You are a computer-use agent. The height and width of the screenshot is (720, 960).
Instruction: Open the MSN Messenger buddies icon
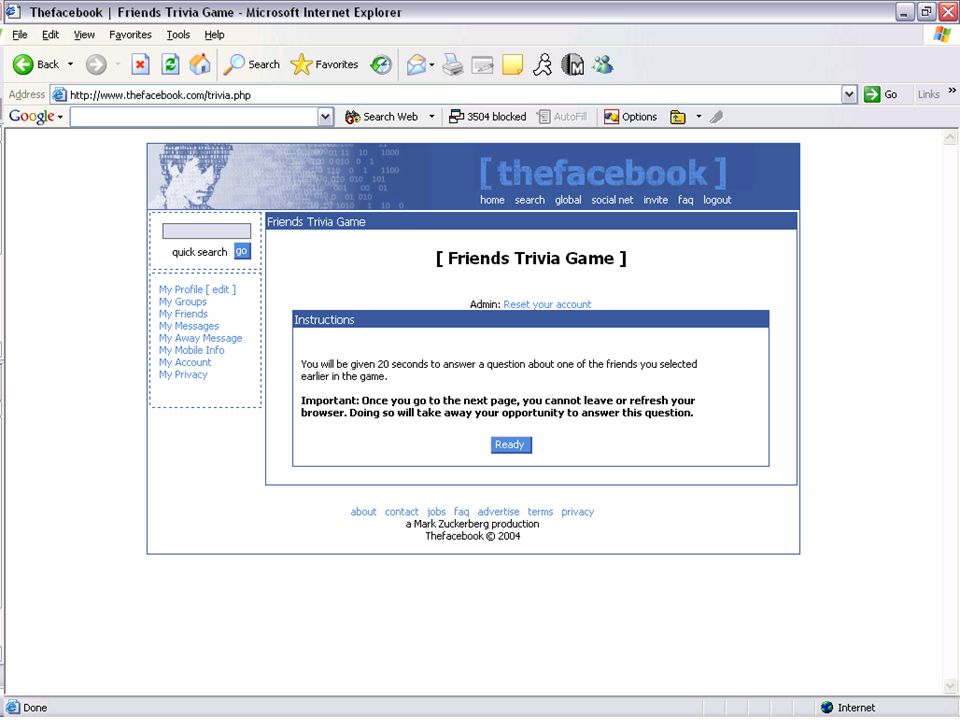(602, 64)
